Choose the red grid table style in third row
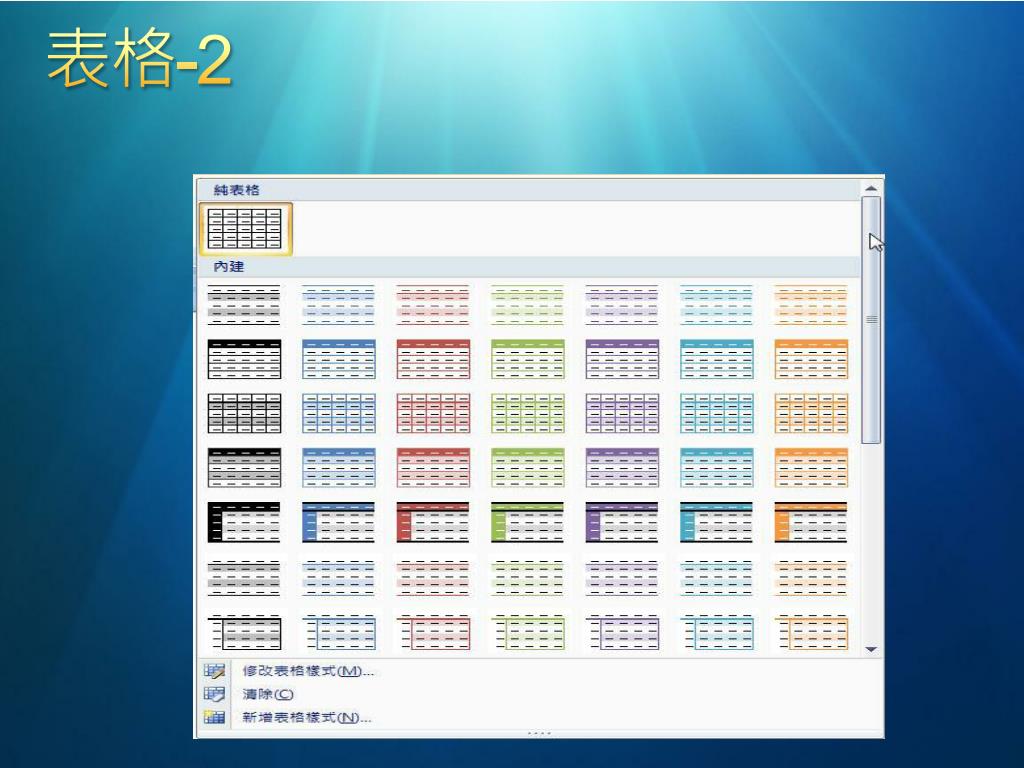Image resolution: width=1024 pixels, height=768 pixels. point(433,413)
